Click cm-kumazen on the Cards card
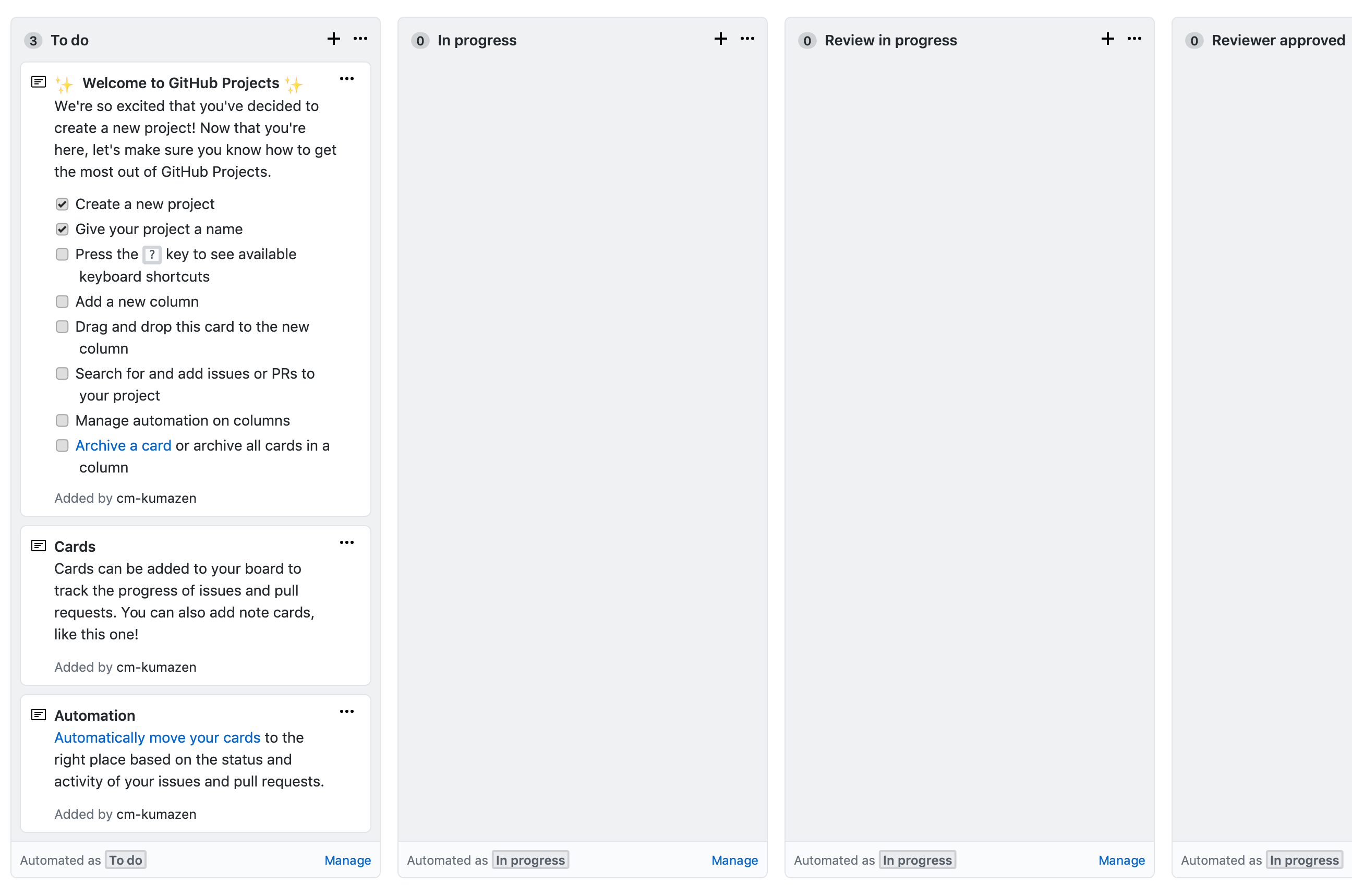 pyautogui.click(x=156, y=668)
